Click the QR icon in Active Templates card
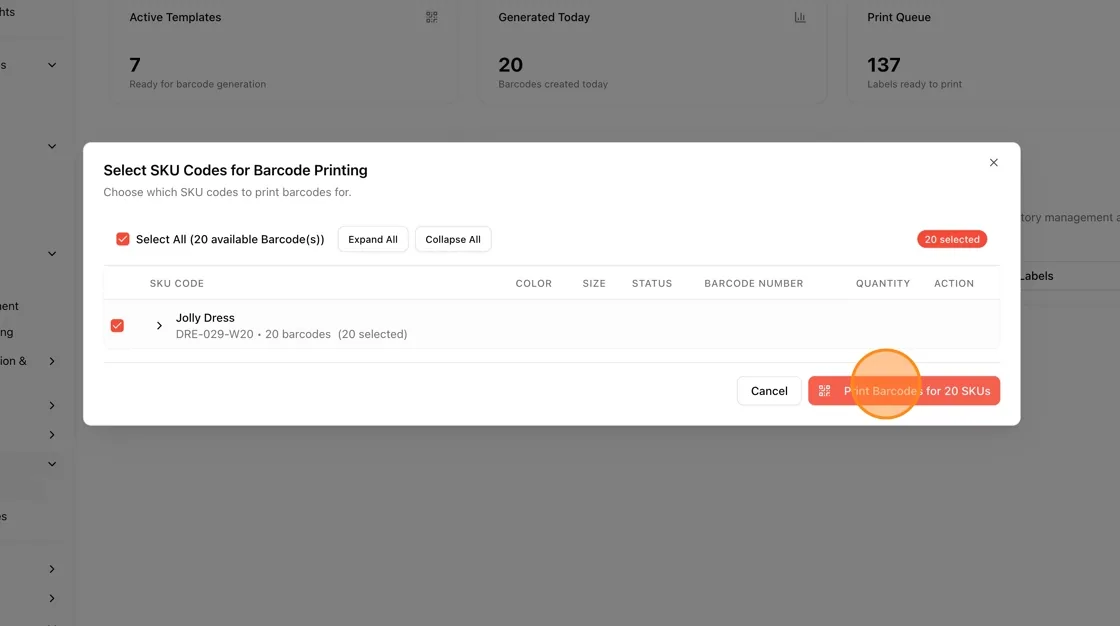1120x626 pixels. 431,17
